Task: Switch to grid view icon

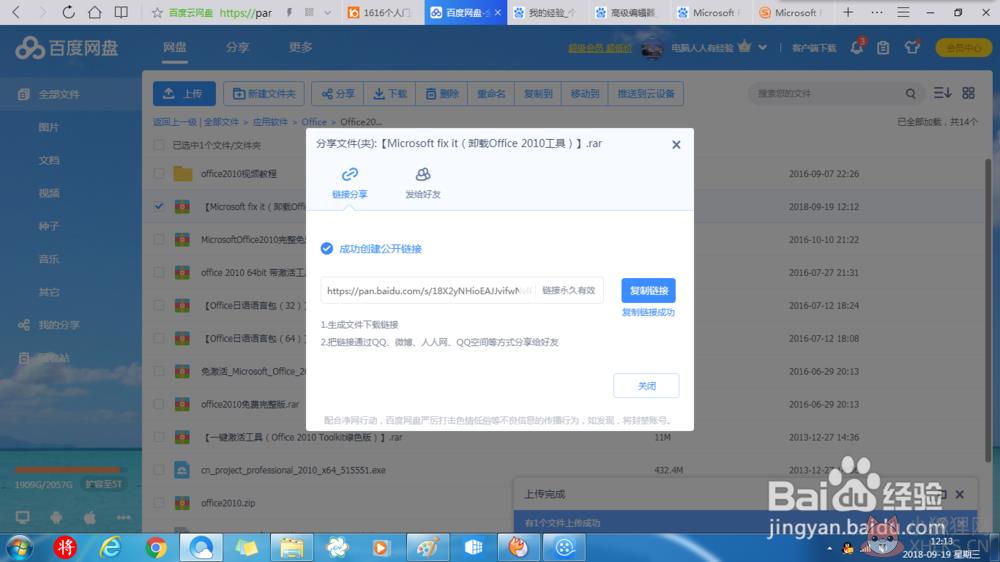Action: point(968,93)
